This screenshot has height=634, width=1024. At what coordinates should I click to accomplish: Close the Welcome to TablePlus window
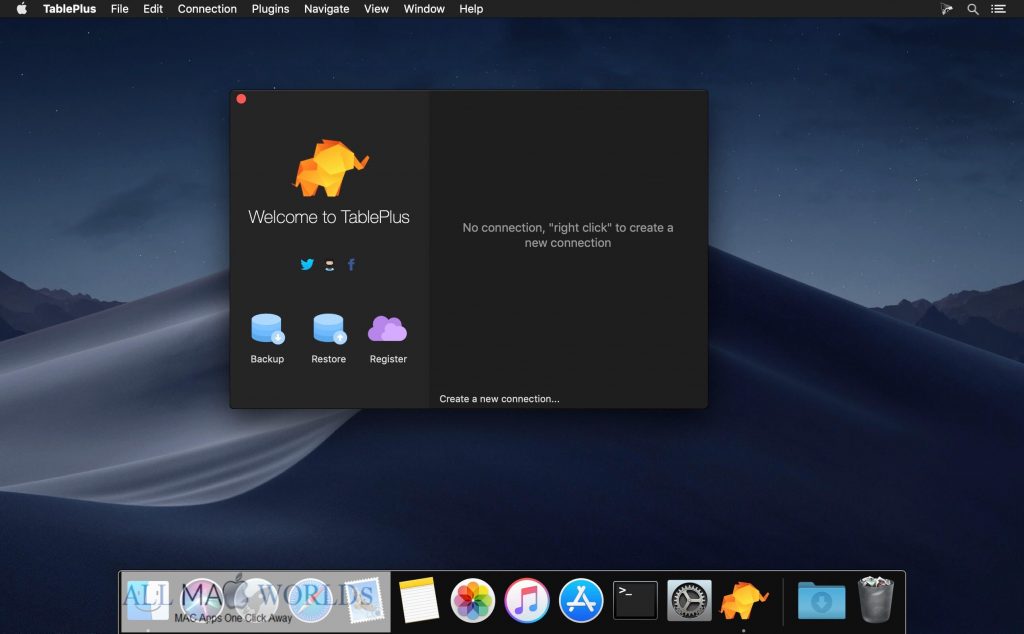point(241,99)
